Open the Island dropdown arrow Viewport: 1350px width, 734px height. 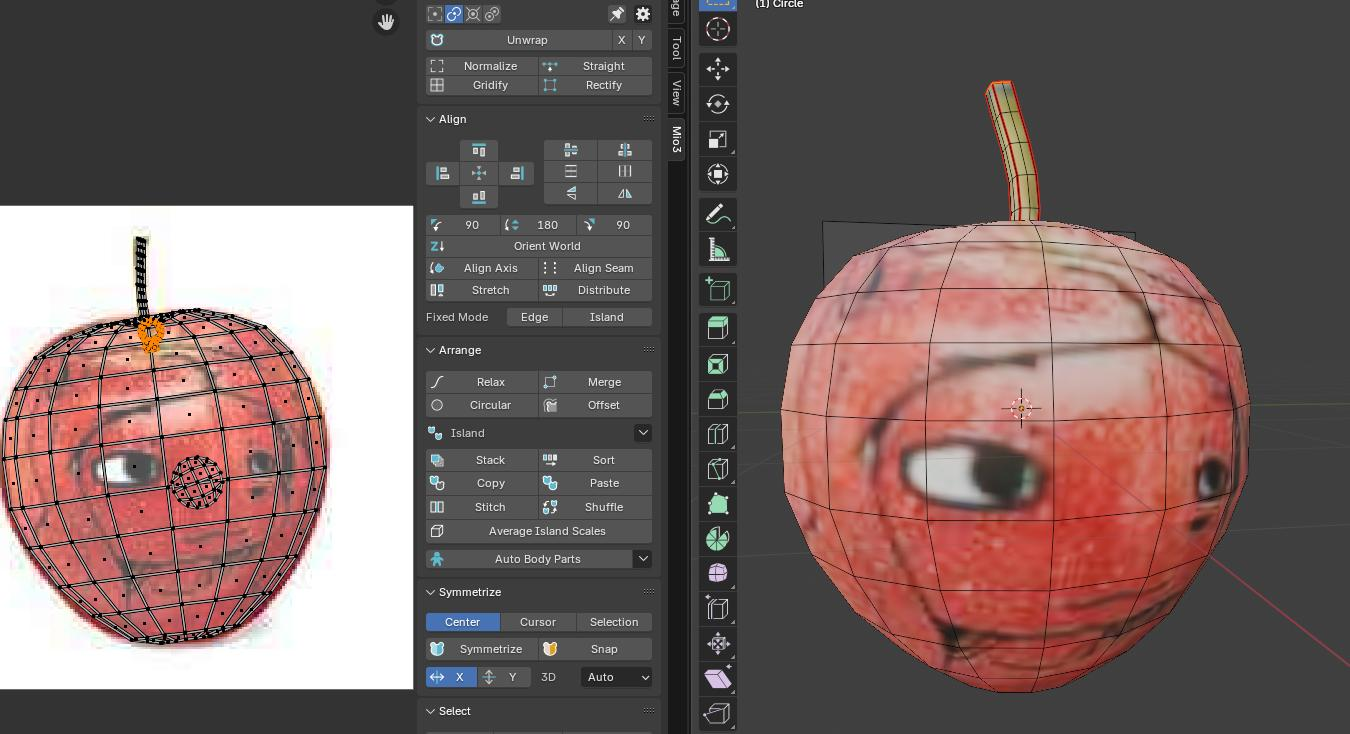[643, 433]
